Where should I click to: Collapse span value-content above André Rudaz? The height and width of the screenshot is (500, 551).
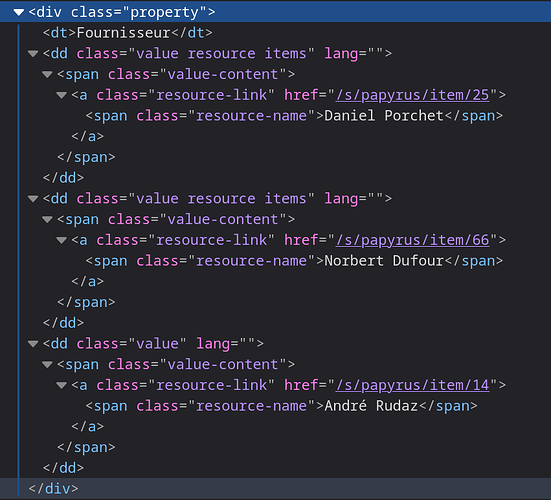point(47,364)
